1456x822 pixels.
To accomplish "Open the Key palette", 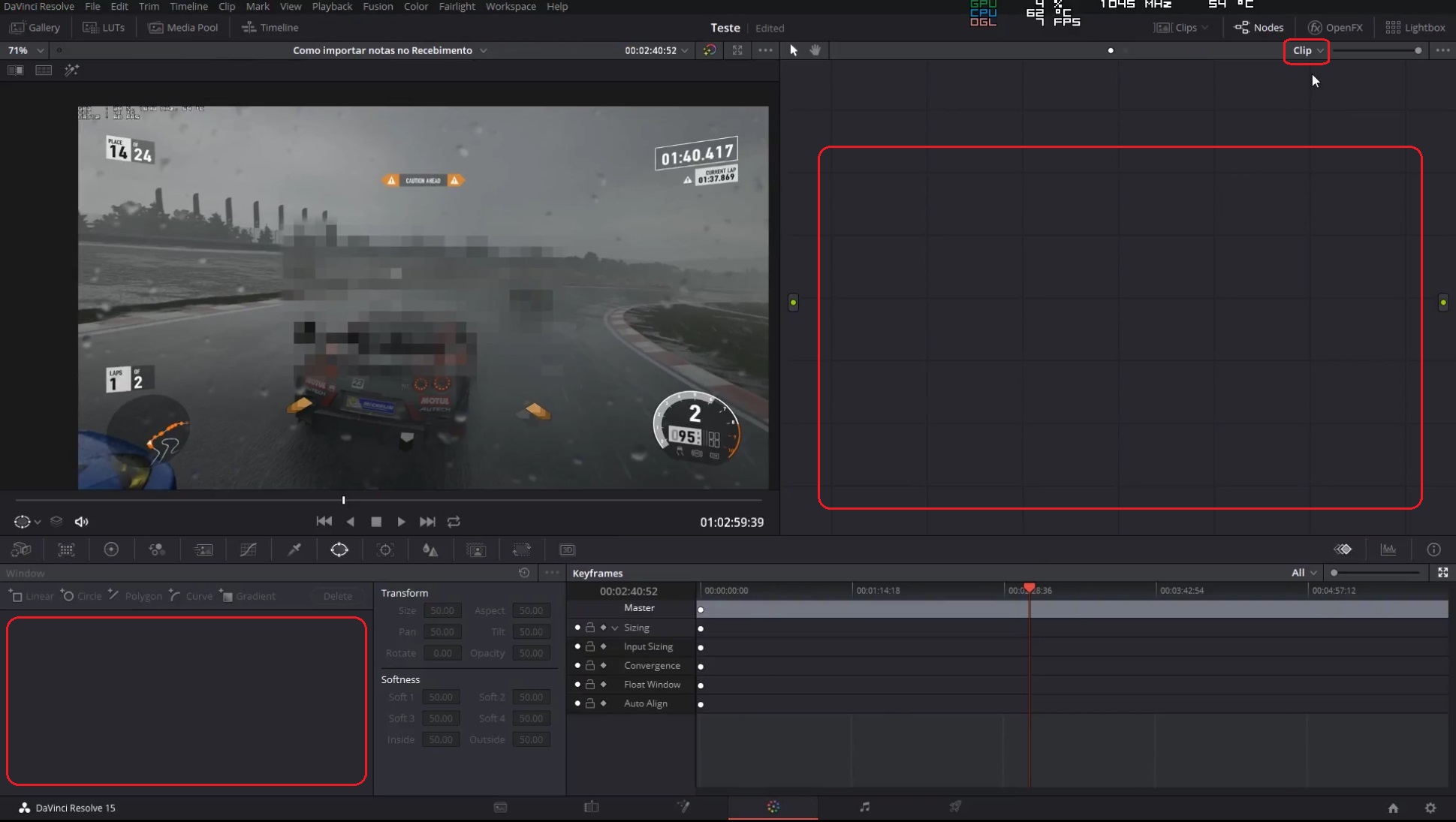I will tap(476, 550).
